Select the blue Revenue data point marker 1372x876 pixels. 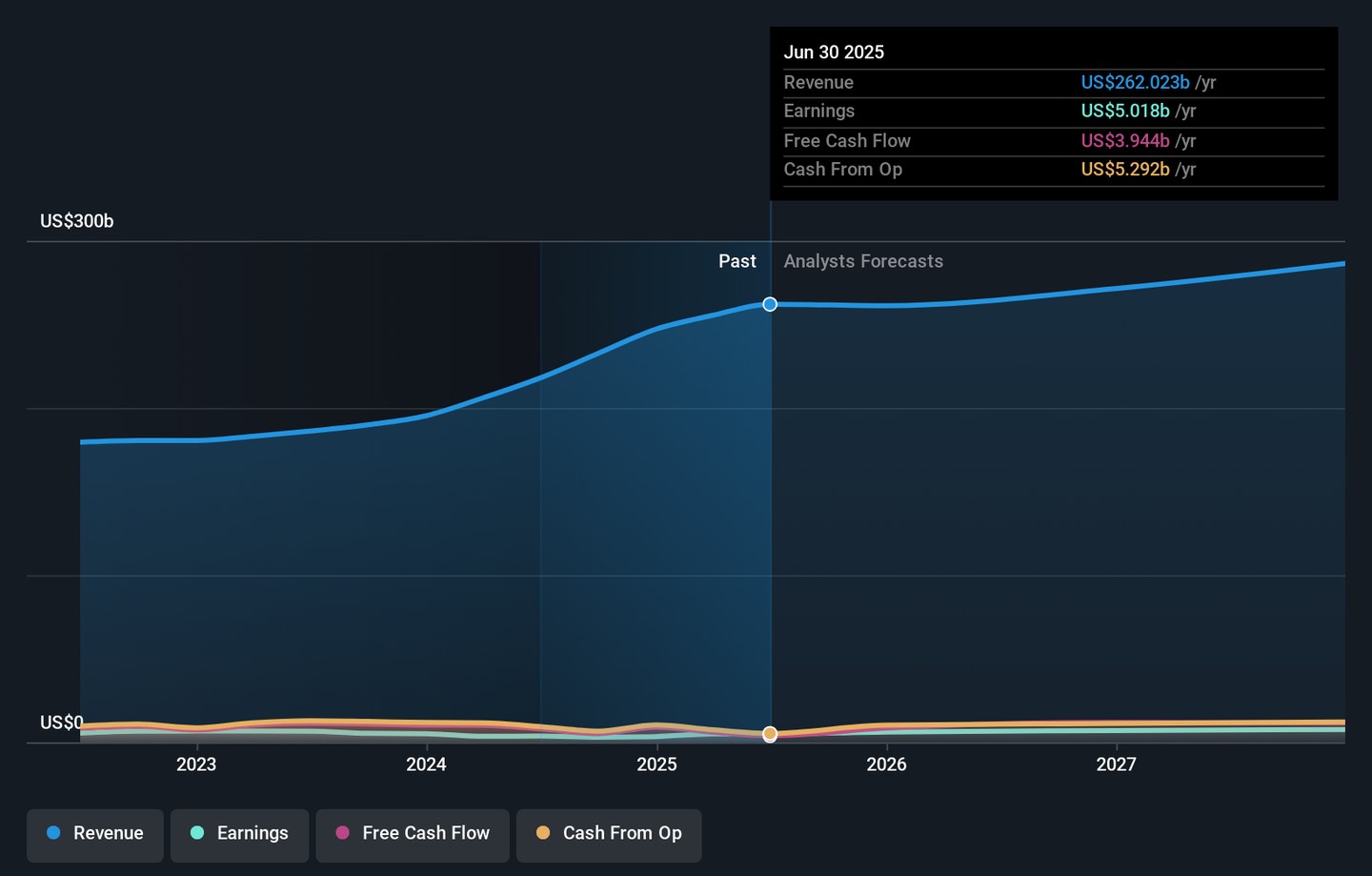click(x=770, y=304)
